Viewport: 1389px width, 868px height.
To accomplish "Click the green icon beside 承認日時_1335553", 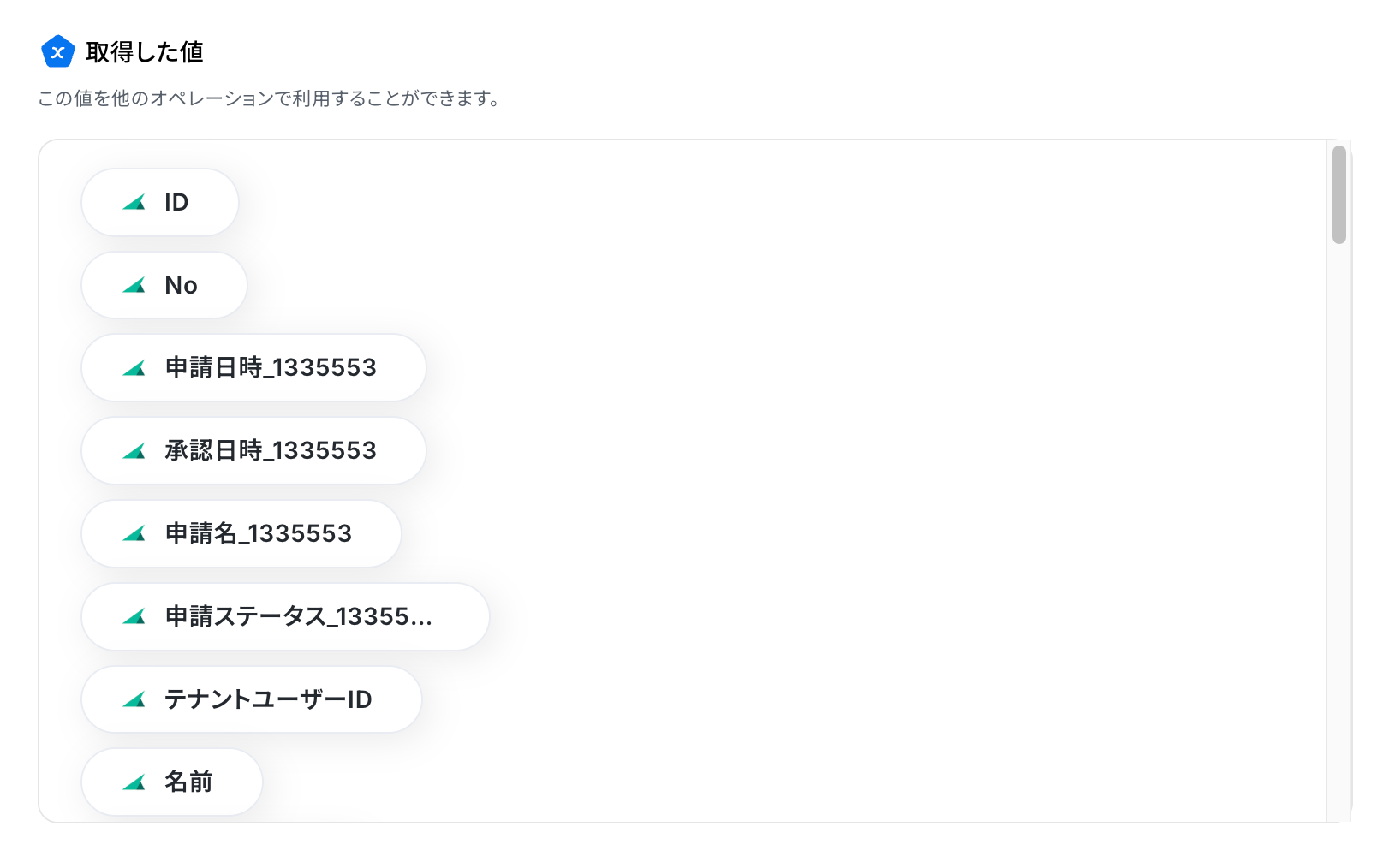I will pyautogui.click(x=134, y=451).
